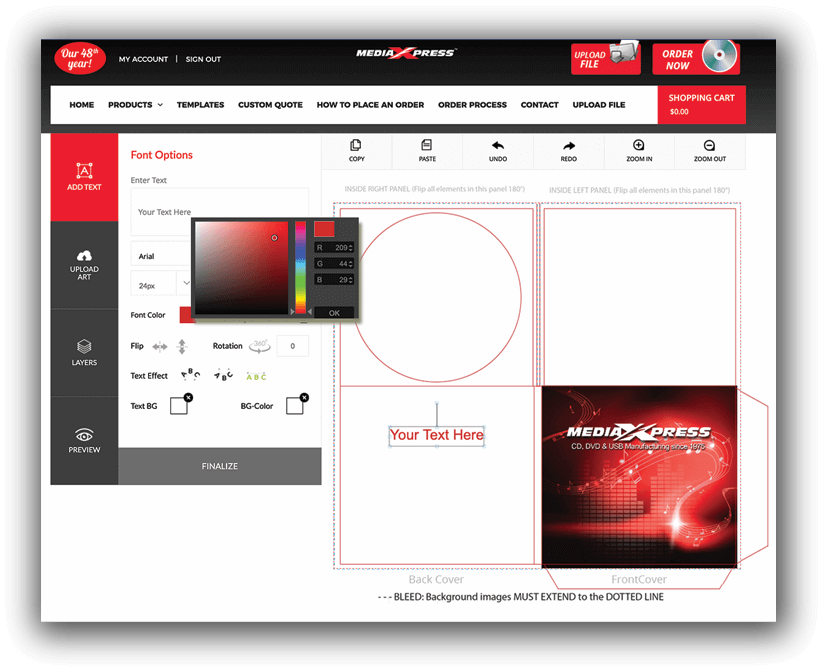
Task: Open the Upload Art panel
Action: [84, 264]
